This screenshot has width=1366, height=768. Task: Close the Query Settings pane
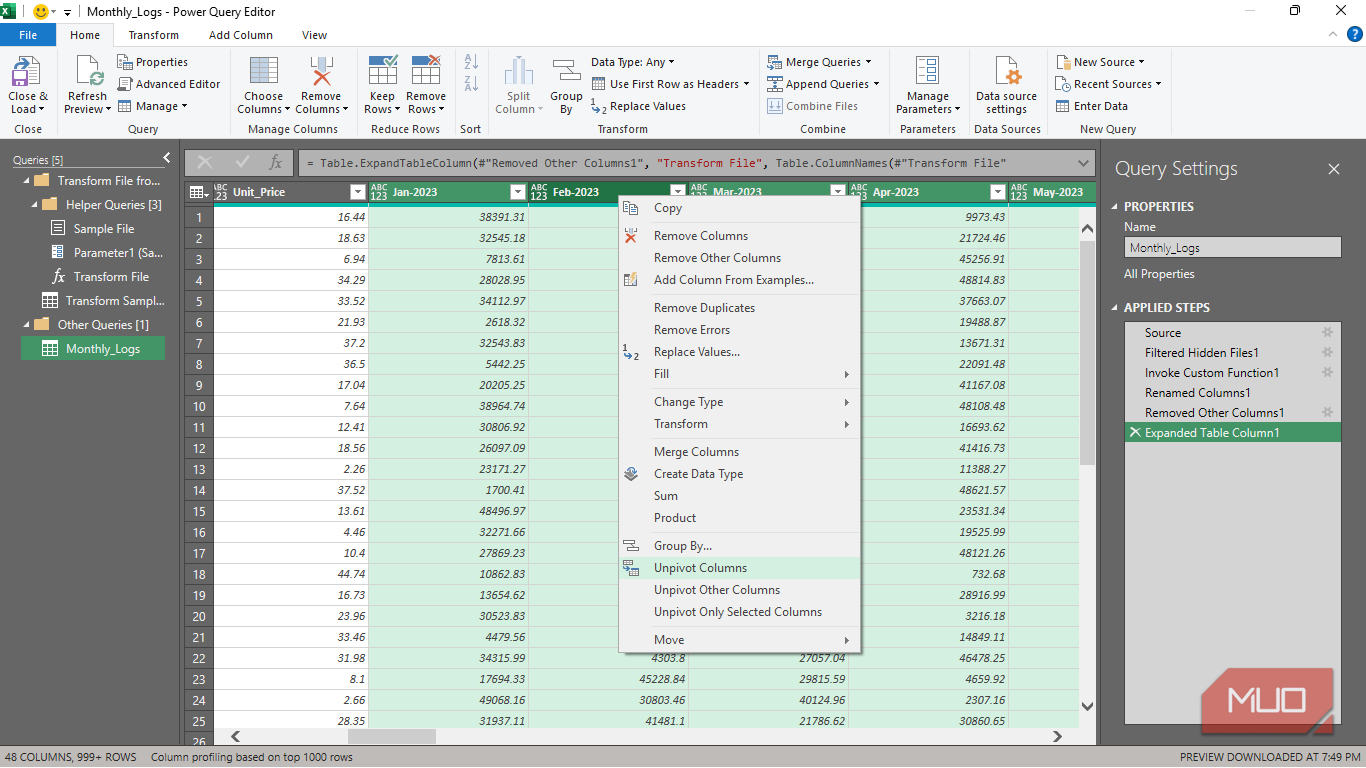1333,169
